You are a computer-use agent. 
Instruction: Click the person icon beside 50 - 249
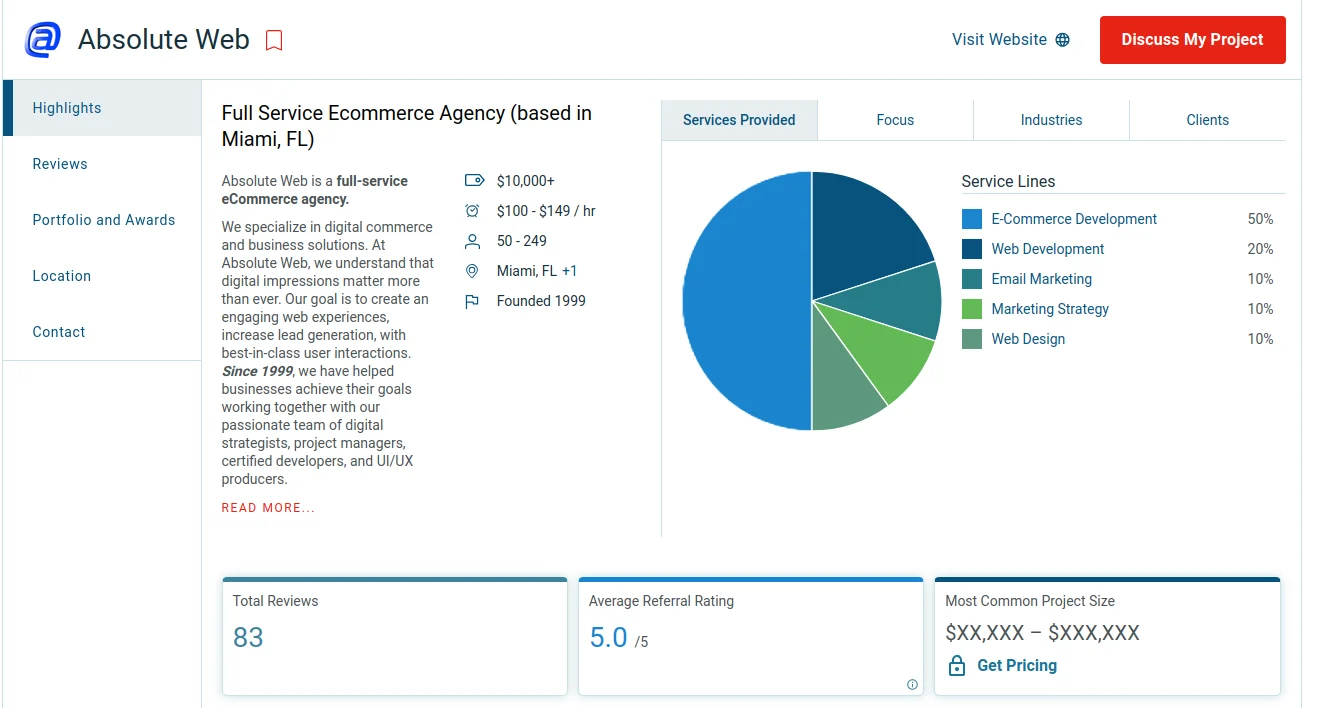point(473,241)
